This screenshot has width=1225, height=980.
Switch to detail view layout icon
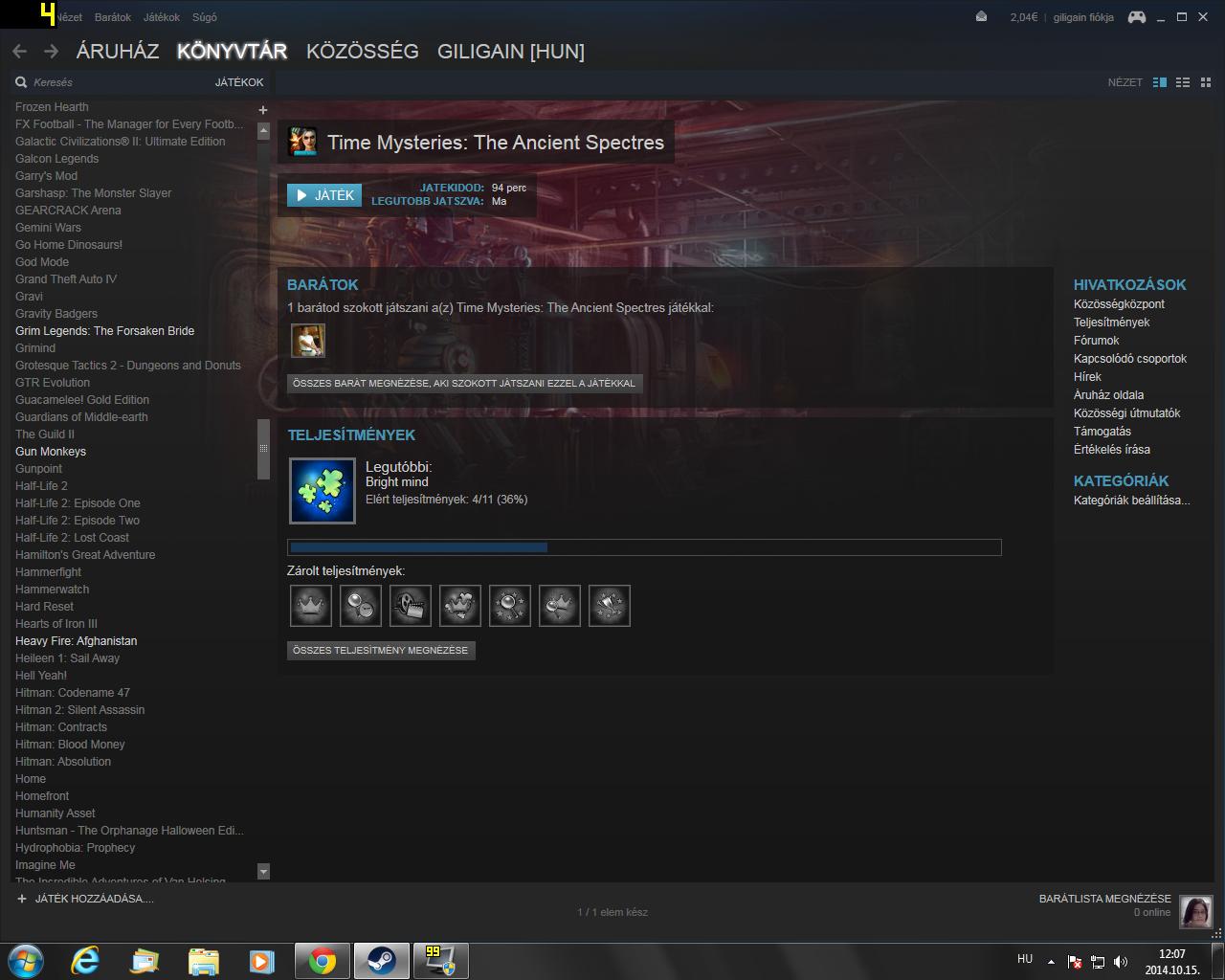(1160, 82)
